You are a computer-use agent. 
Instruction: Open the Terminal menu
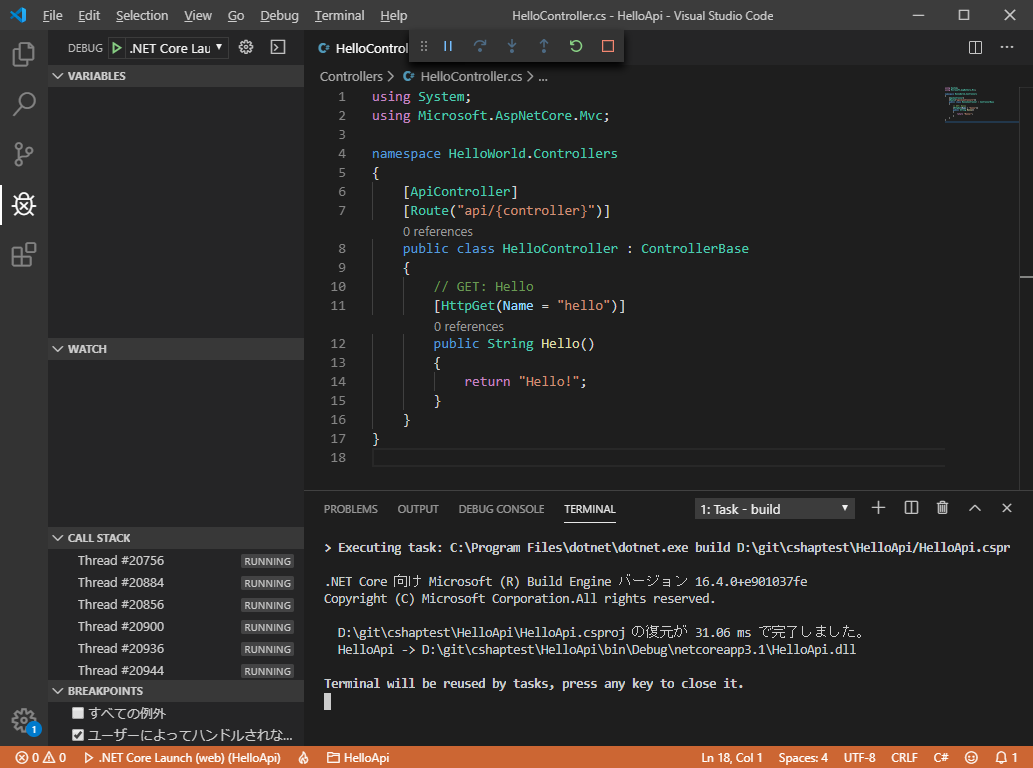pyautogui.click(x=340, y=16)
